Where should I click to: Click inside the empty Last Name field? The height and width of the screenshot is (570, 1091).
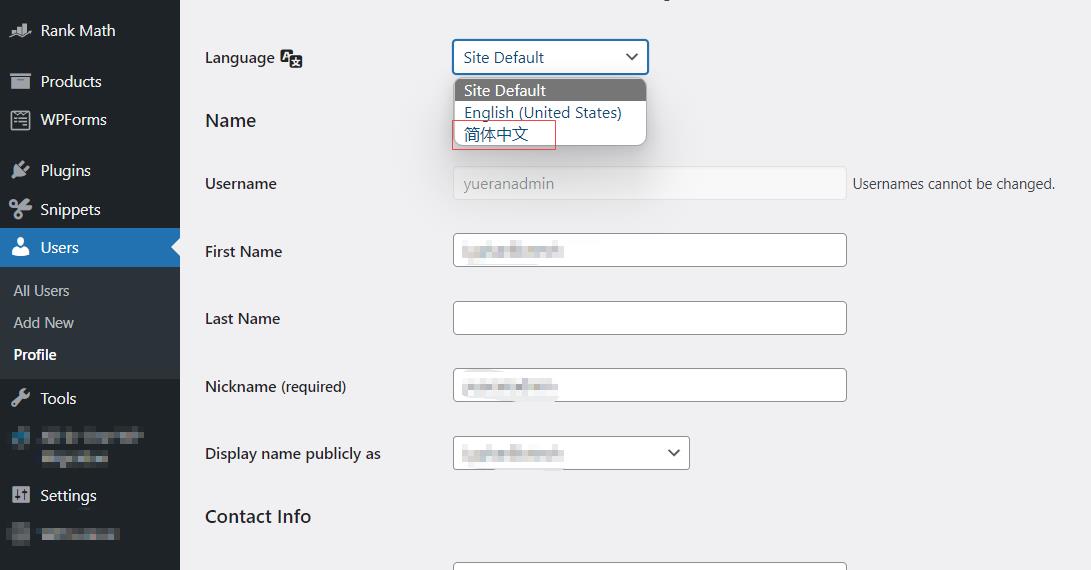pos(649,318)
